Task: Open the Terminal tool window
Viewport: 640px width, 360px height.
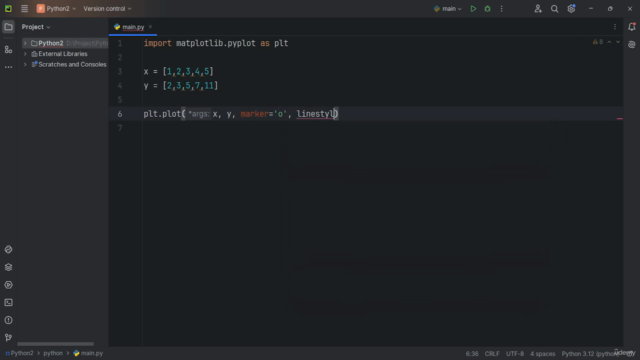Action: [x=8, y=302]
